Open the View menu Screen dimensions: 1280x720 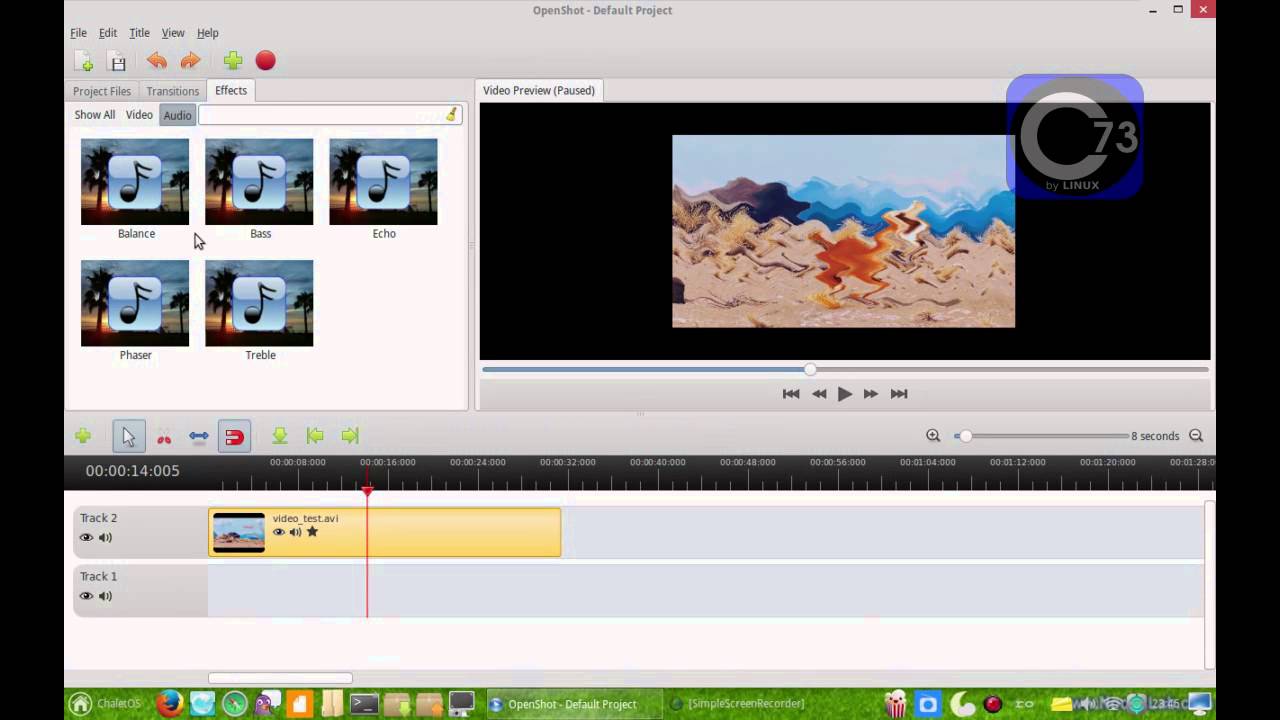(173, 33)
